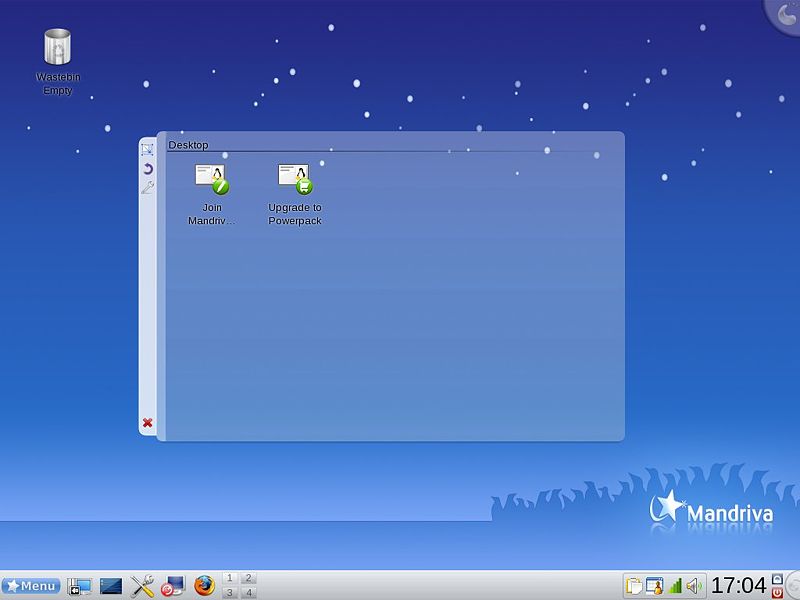Open the system configuration tools icon
This screenshot has height=600, width=800.
[x=142, y=586]
